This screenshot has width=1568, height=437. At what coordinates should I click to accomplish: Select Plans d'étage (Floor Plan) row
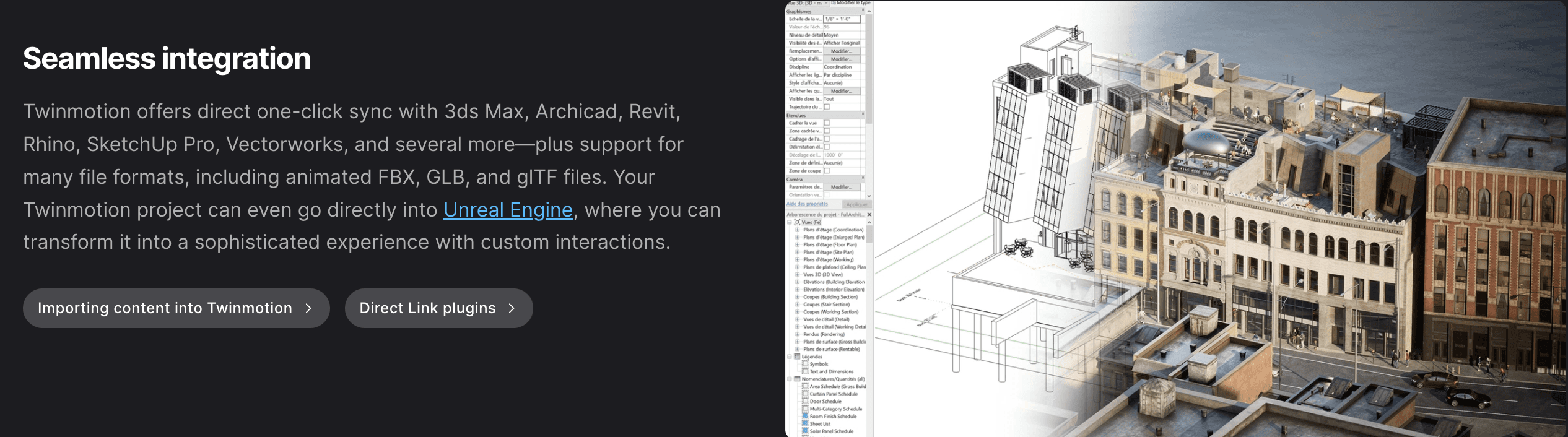(830, 244)
